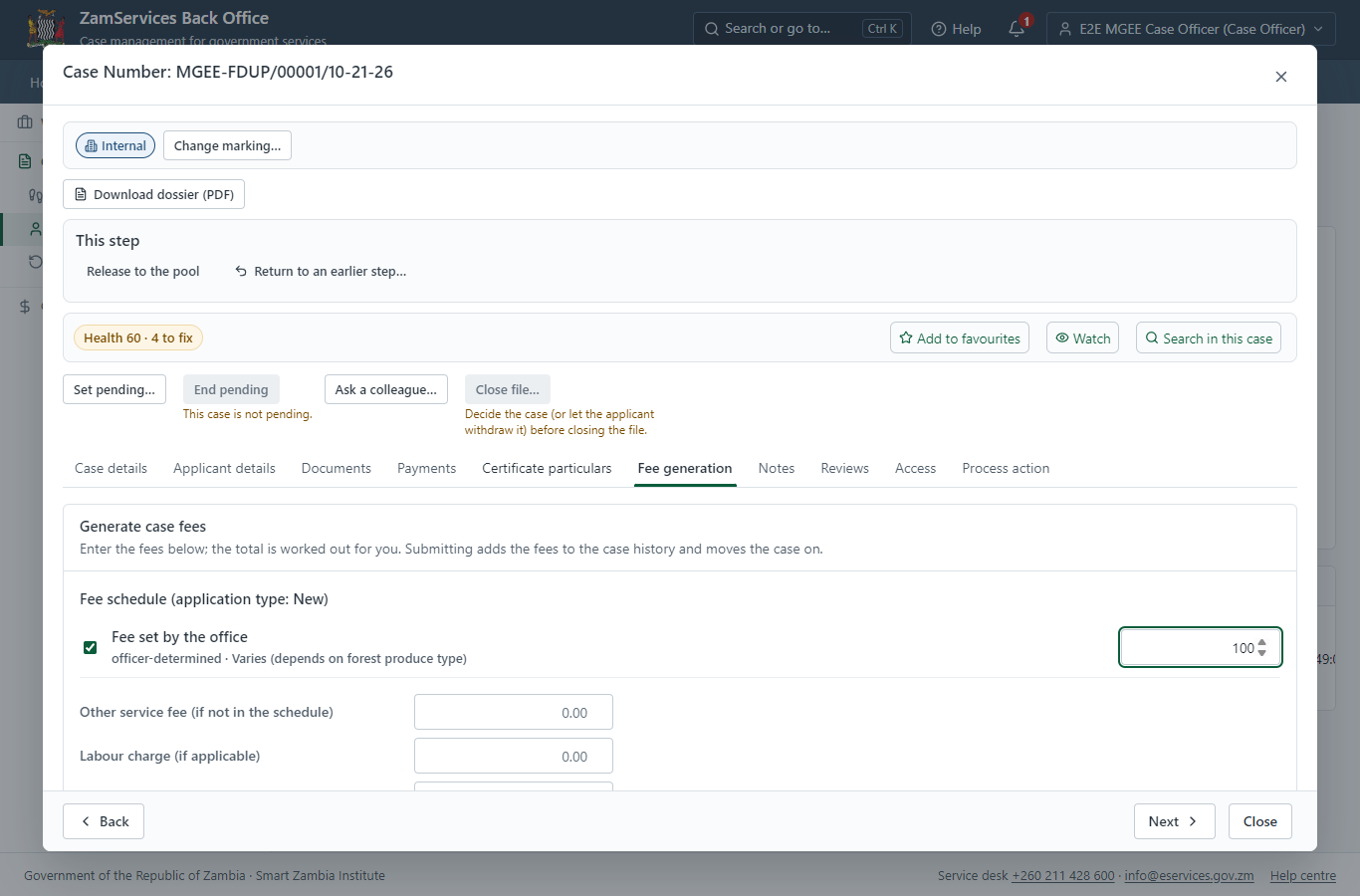Image resolution: width=1360 pixels, height=896 pixels.
Task: Open the Reviews tab
Action: pyautogui.click(x=845, y=468)
